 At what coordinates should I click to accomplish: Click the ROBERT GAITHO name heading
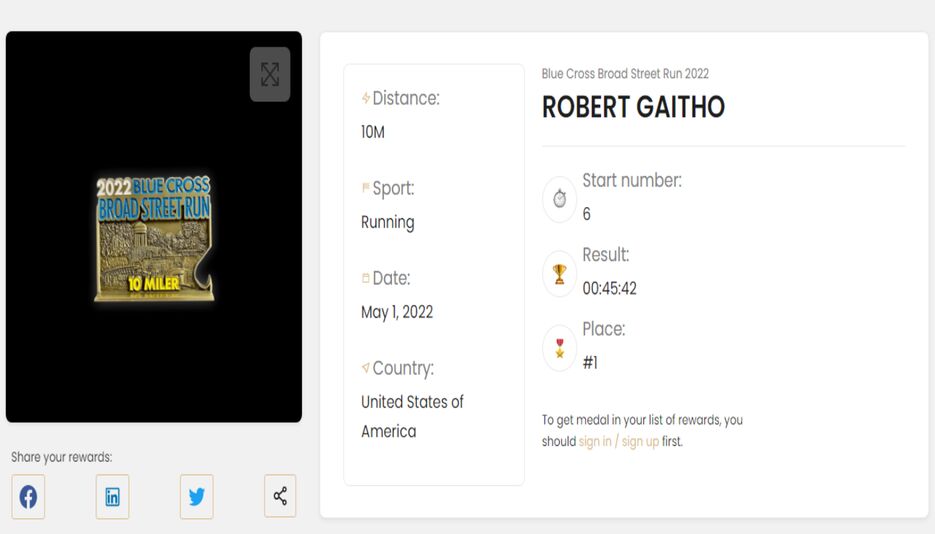point(633,108)
